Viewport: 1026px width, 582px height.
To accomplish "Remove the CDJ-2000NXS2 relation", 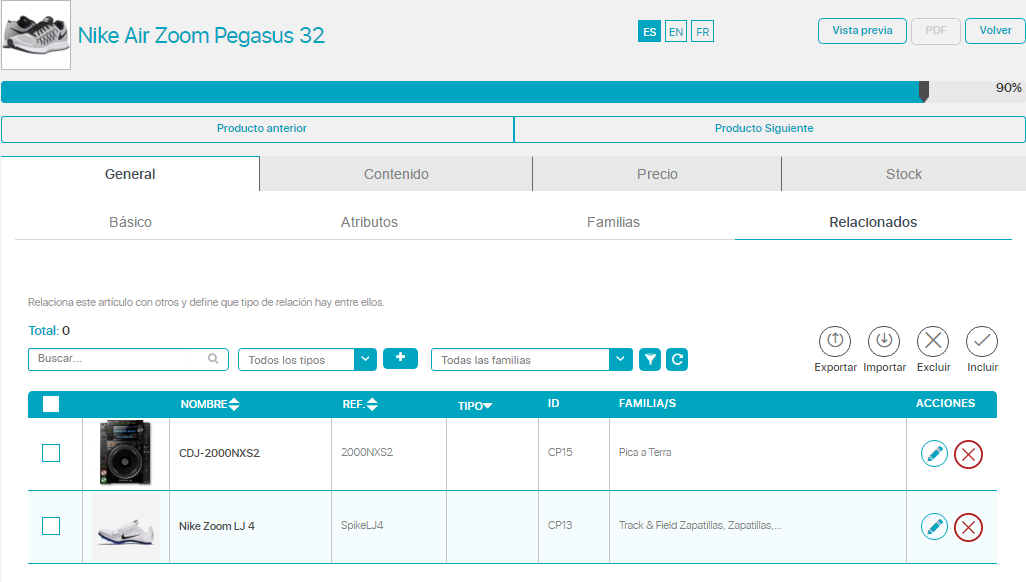I will tap(968, 454).
